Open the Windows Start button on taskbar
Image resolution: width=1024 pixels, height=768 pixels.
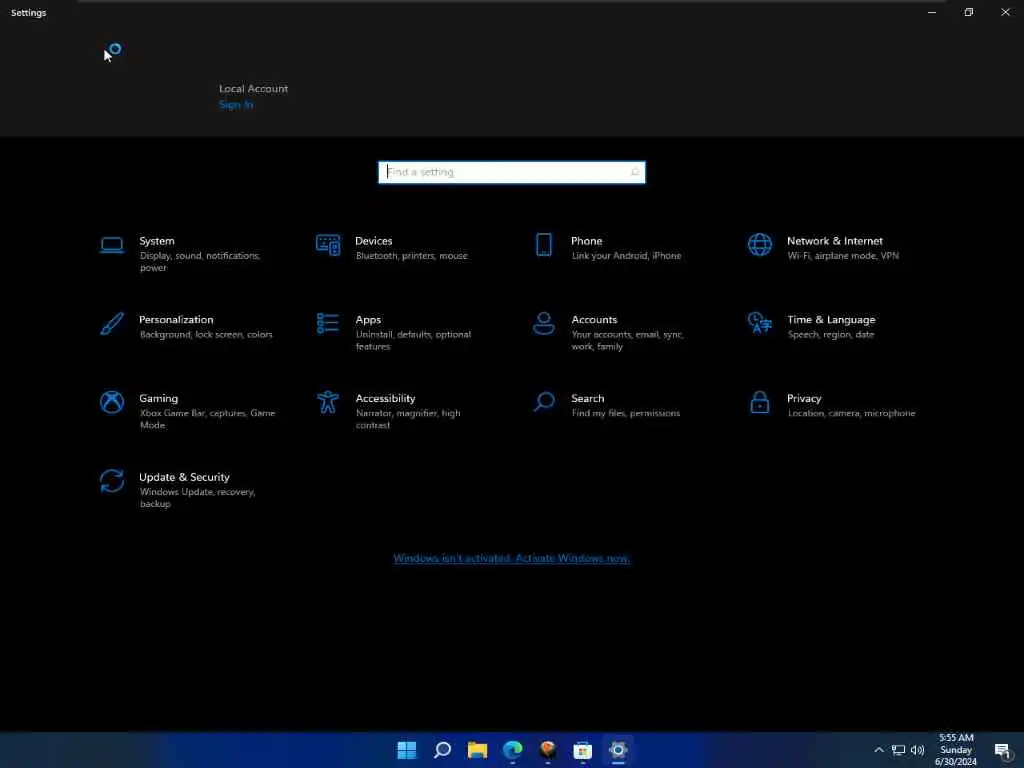406,750
